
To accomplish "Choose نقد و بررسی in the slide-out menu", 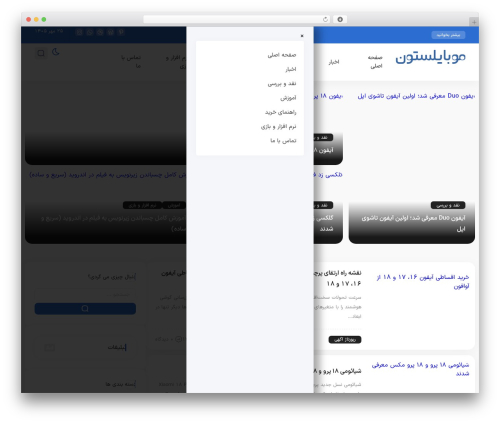I will tap(282, 84).
